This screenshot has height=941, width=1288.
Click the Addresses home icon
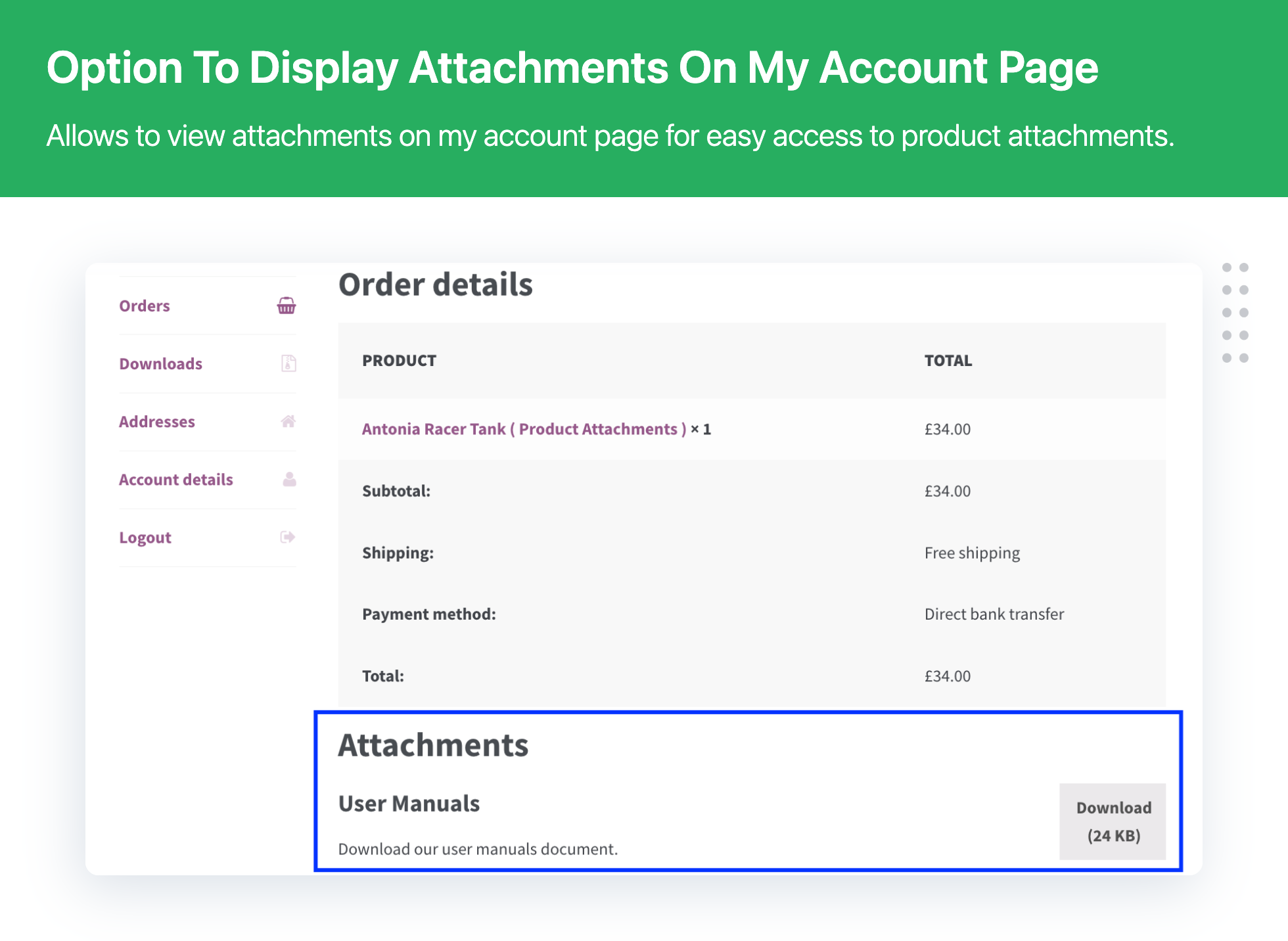[288, 421]
